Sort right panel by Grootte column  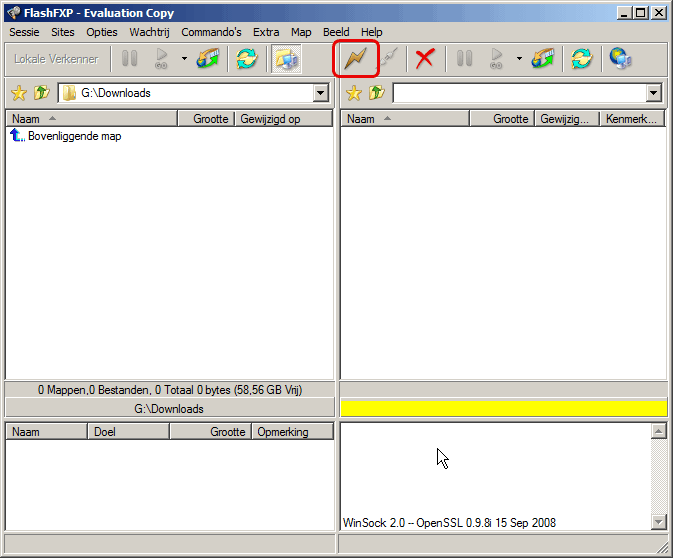[x=502, y=118]
